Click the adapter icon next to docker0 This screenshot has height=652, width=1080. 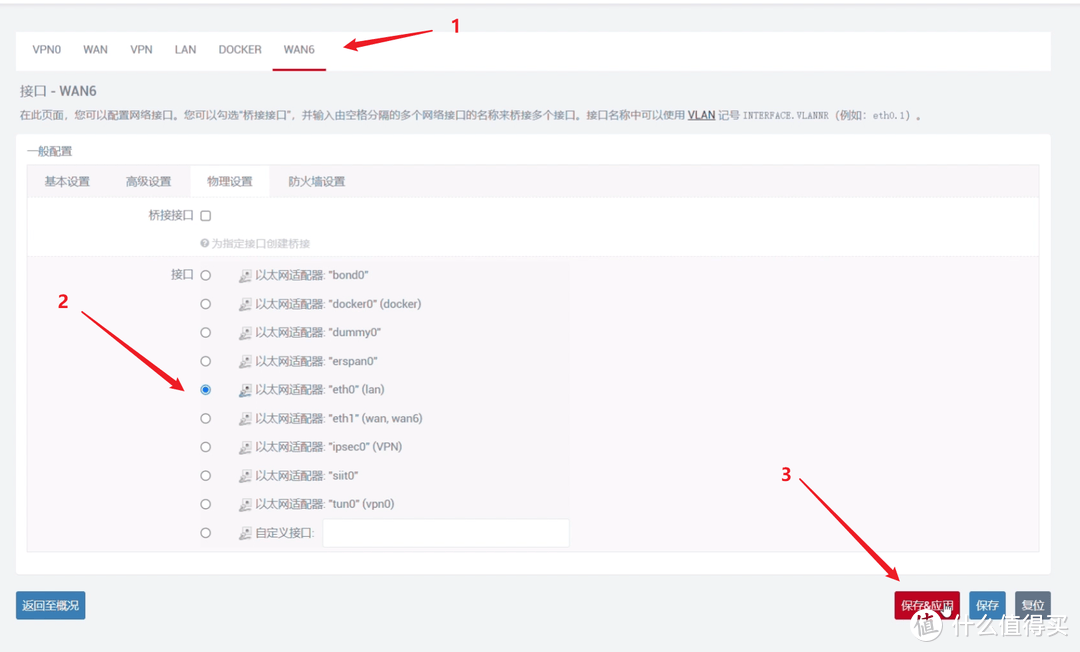tap(245, 304)
